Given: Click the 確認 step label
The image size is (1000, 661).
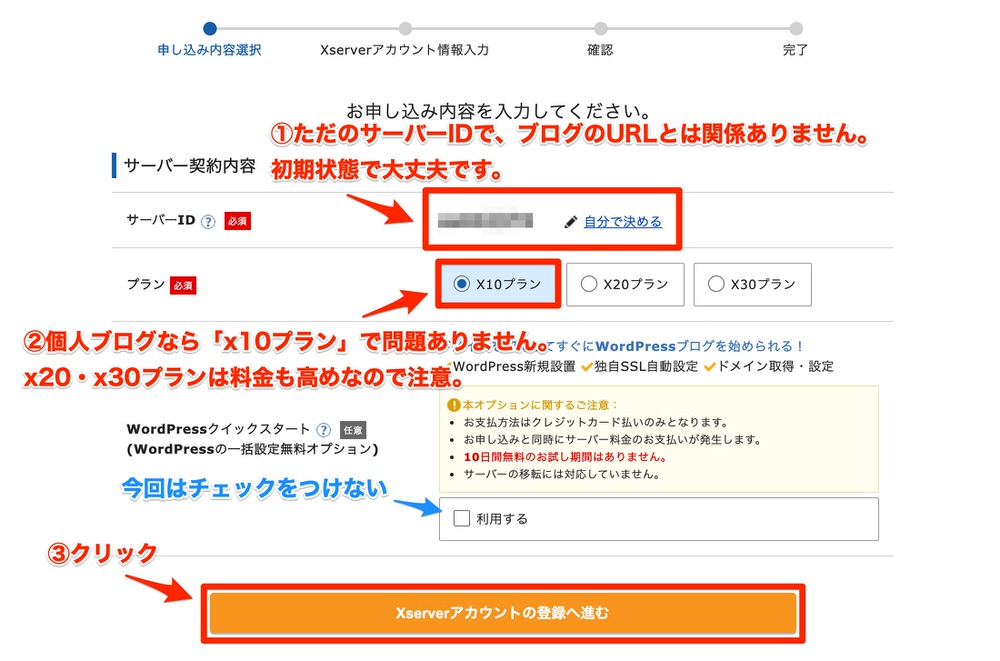Looking at the screenshot, I should click(600, 50).
